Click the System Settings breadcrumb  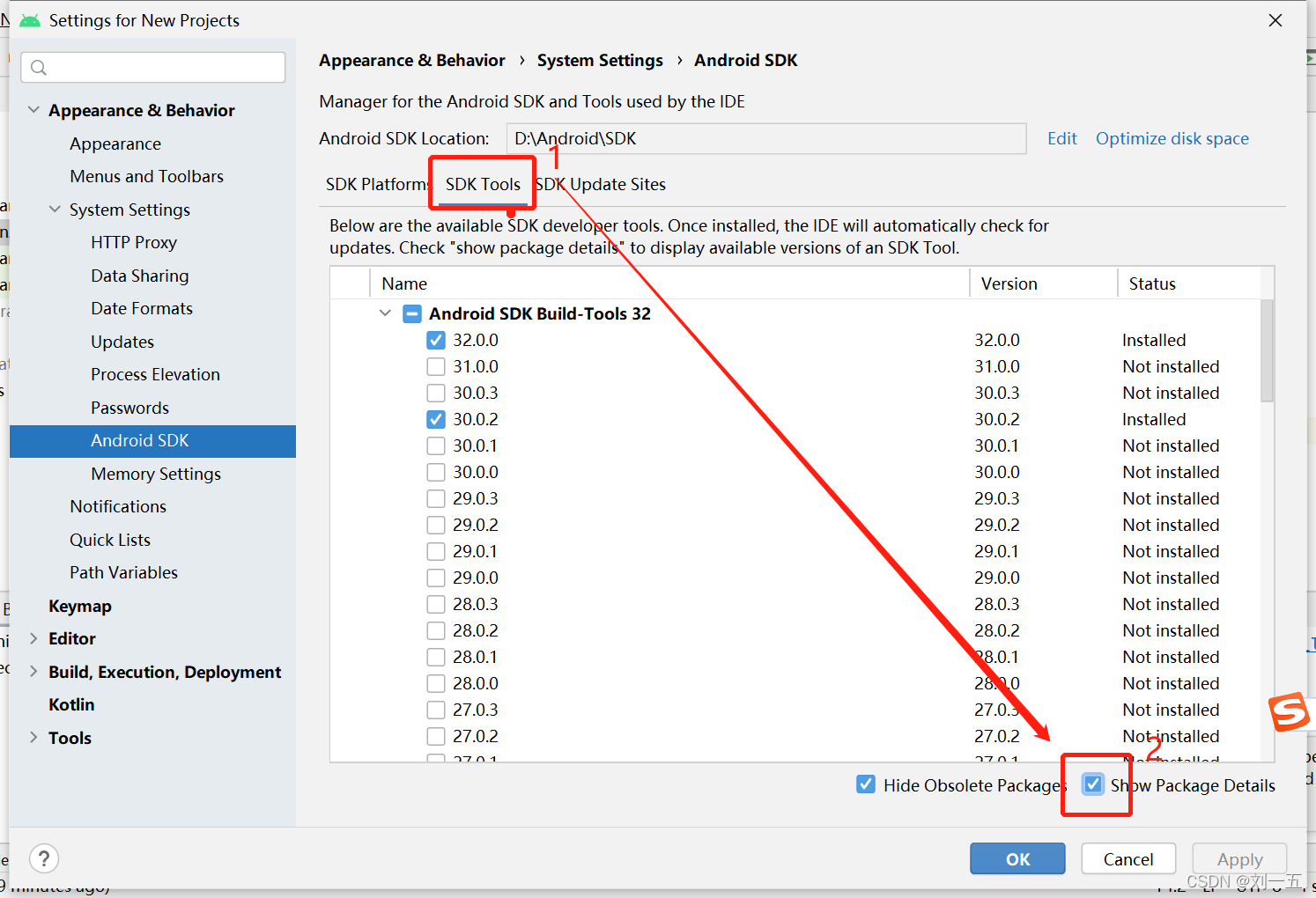tap(600, 60)
